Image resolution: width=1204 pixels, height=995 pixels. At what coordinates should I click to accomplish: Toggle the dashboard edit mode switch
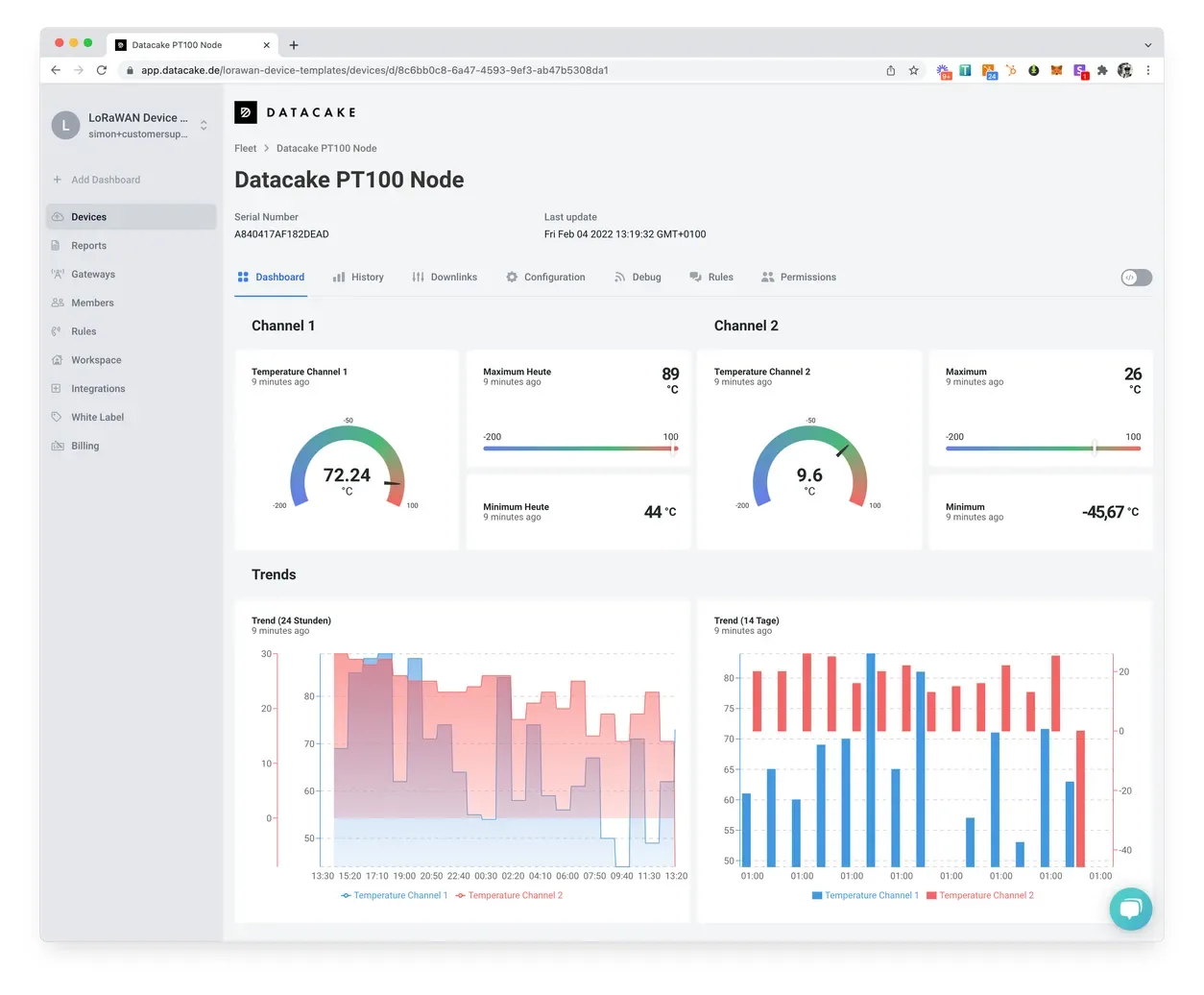(1136, 278)
